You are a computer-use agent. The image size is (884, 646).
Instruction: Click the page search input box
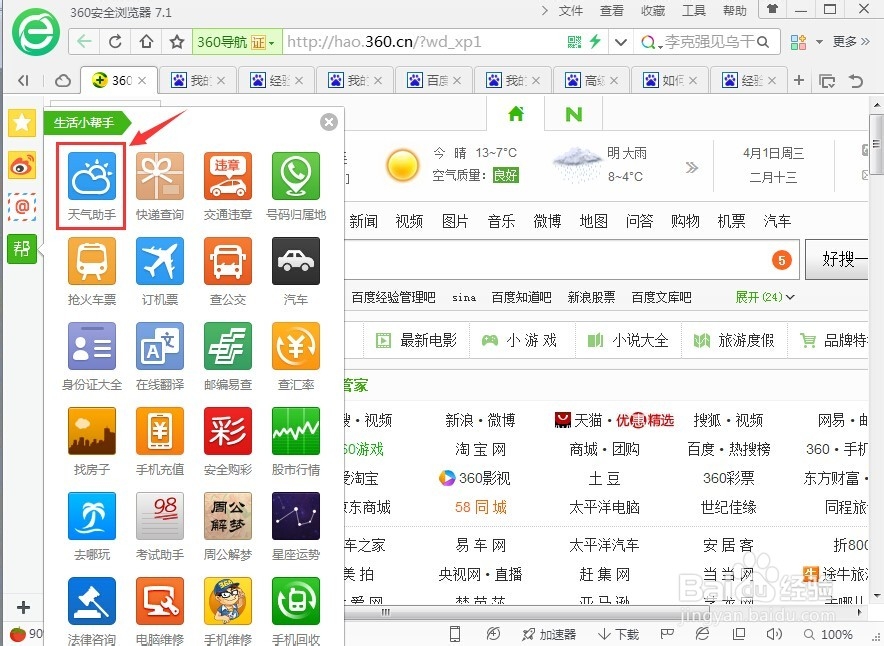[x=572, y=259]
